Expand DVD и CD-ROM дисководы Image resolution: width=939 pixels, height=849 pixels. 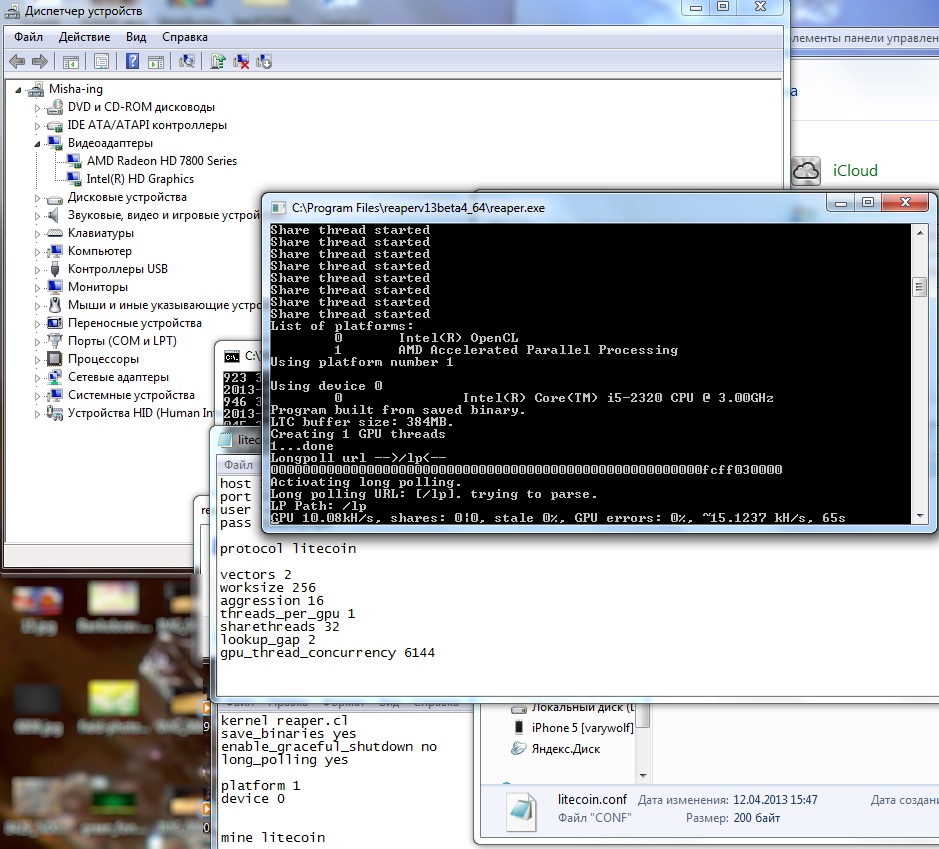(x=37, y=108)
